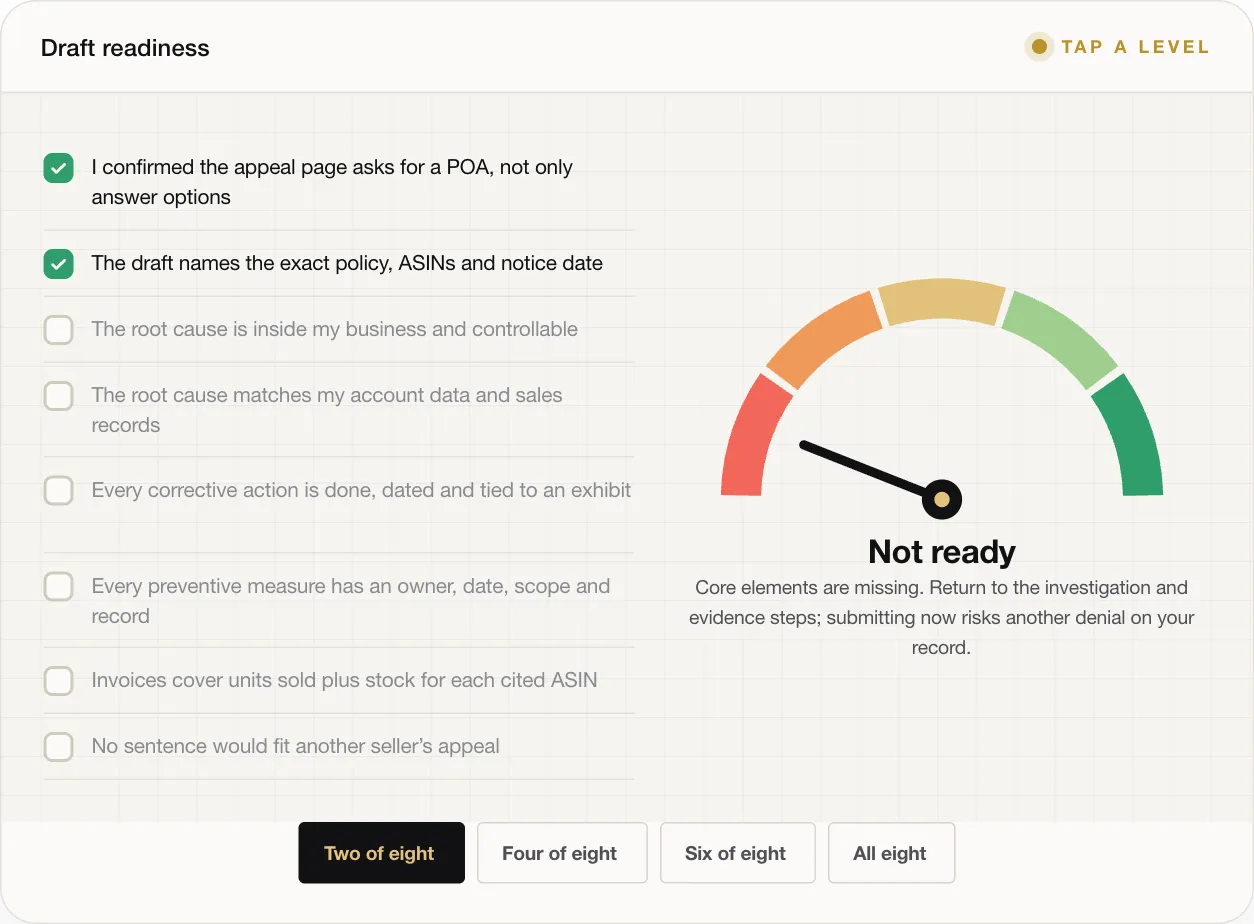Check root cause matches account data checkbox
The height and width of the screenshot is (924, 1254).
tap(59, 396)
